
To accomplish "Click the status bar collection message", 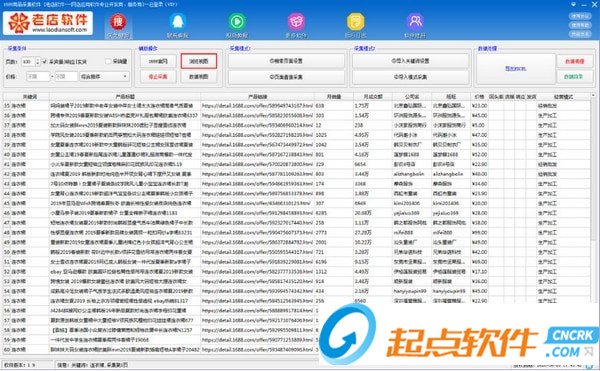I will [93, 365].
